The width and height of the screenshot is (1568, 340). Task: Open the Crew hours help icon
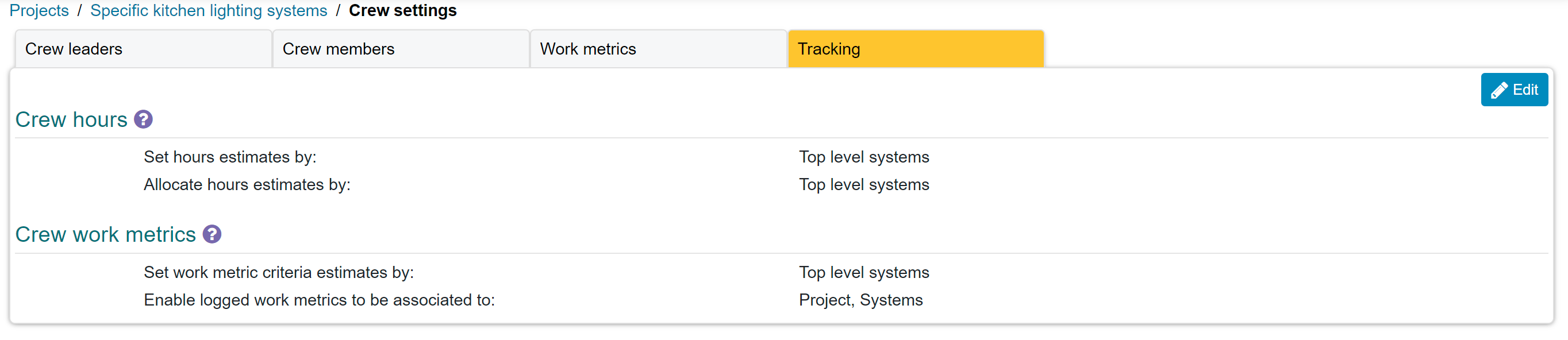tap(143, 119)
